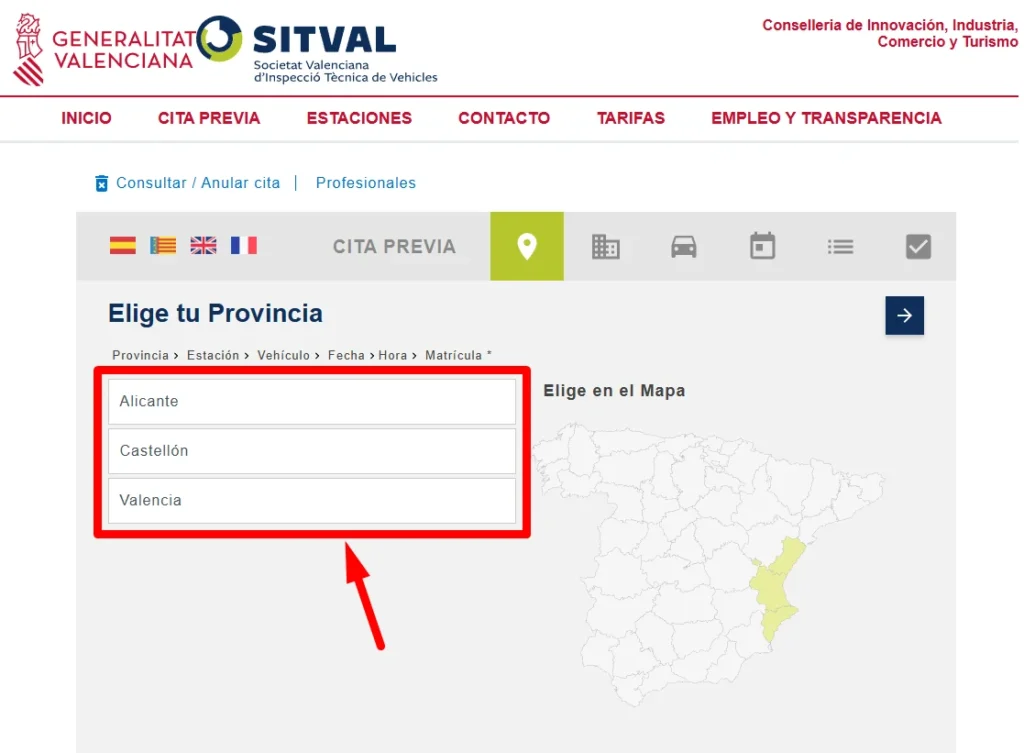Click the Consultar / Anular cita link

pos(197,183)
